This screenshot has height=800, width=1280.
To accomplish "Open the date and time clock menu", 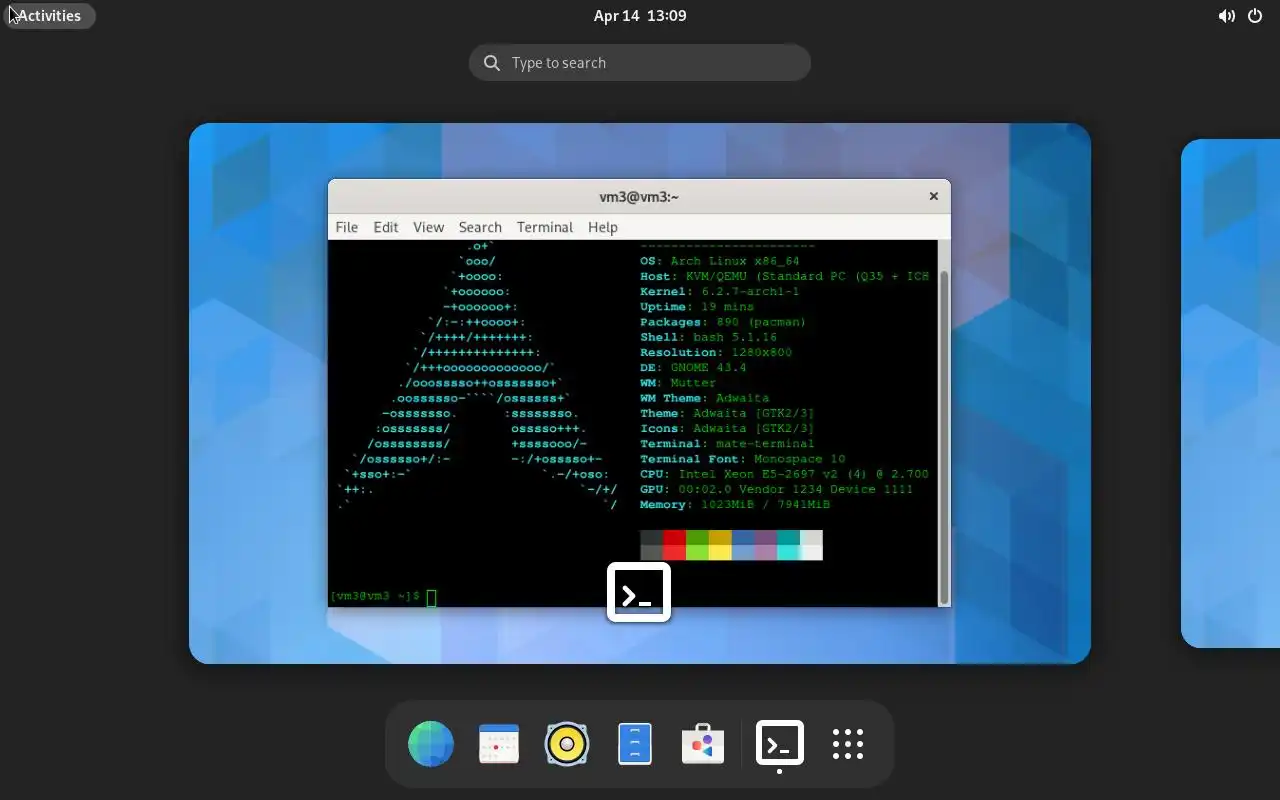I will pyautogui.click(x=640, y=16).
